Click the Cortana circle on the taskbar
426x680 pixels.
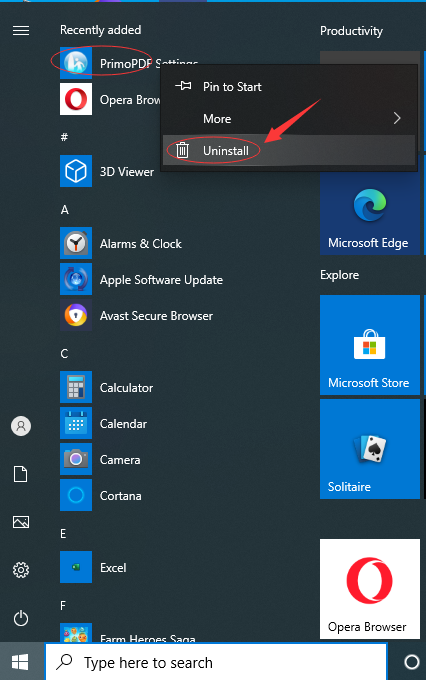tap(412, 662)
